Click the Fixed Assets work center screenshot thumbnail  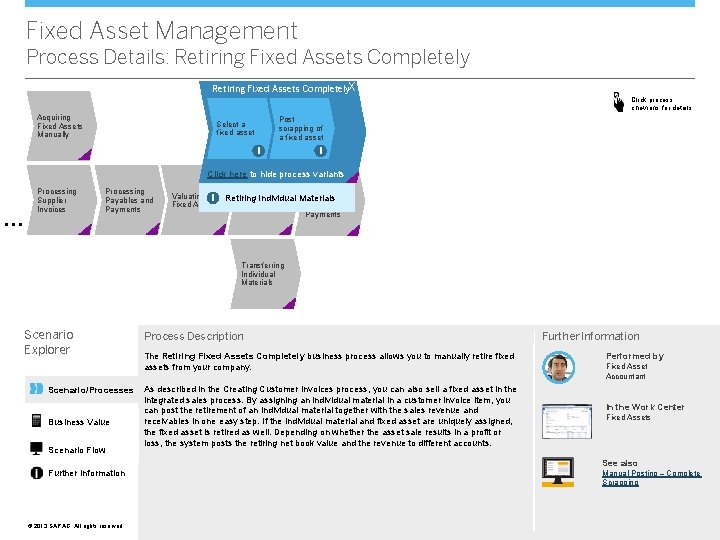point(567,421)
